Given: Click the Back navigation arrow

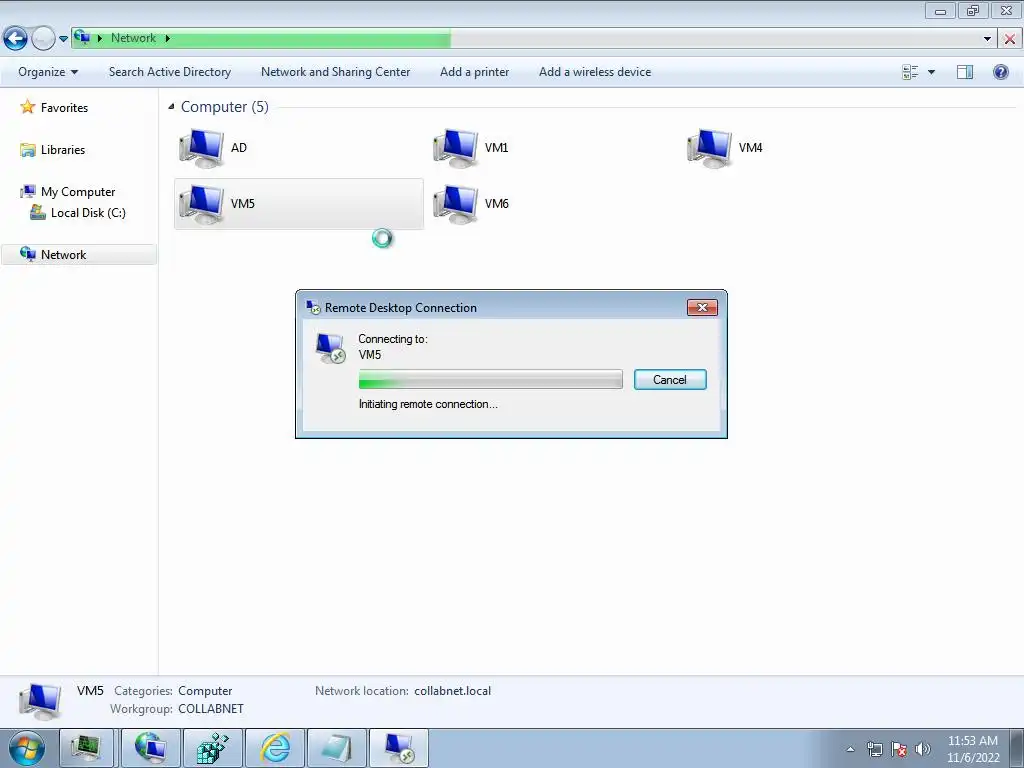Looking at the screenshot, I should (x=16, y=39).
